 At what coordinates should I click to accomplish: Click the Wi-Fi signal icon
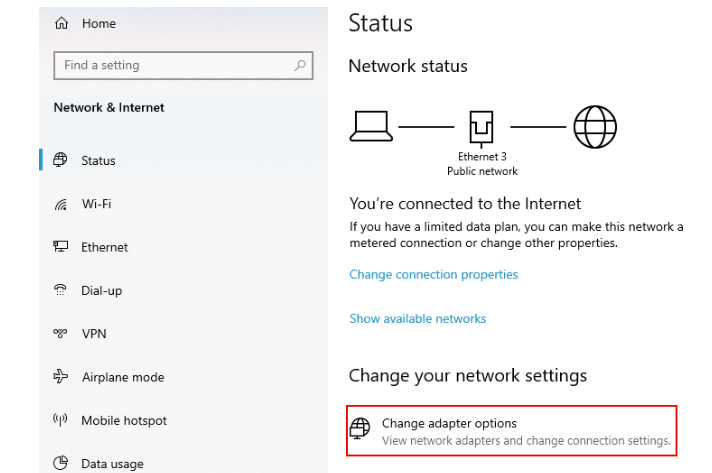pos(60,204)
